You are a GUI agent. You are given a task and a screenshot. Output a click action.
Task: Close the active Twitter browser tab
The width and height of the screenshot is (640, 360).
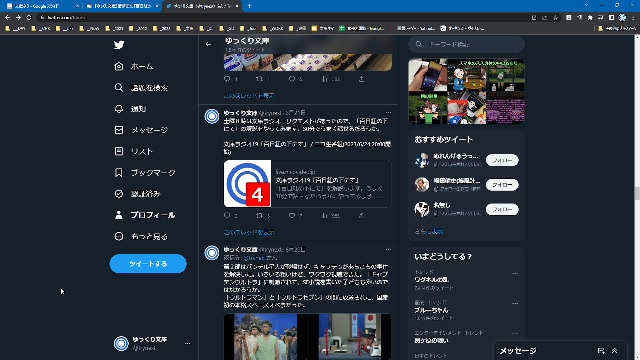237,6
